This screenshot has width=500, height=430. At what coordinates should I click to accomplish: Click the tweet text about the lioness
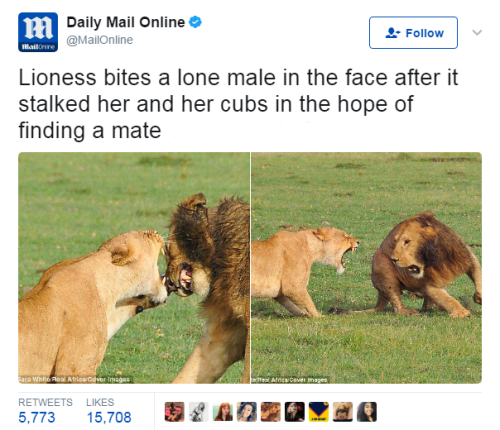coord(238,104)
